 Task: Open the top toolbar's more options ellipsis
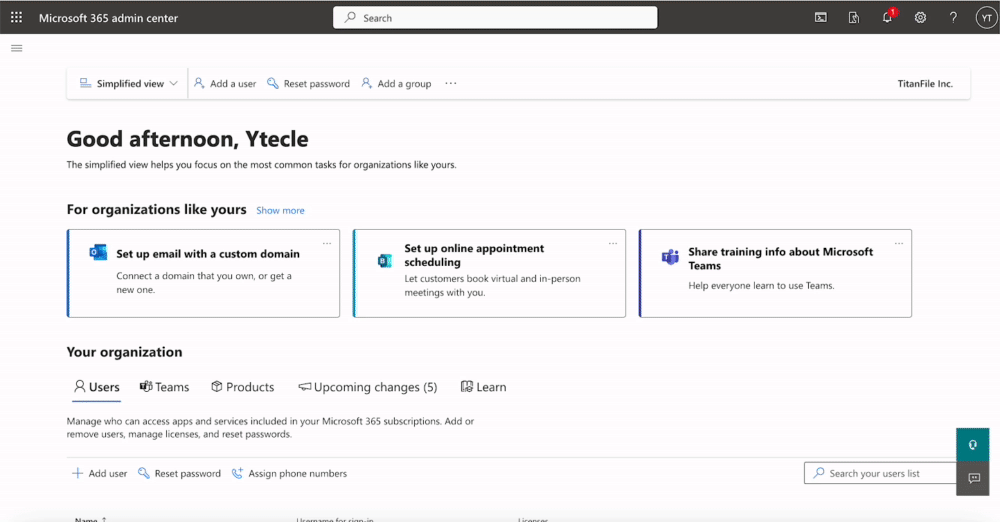(x=451, y=84)
